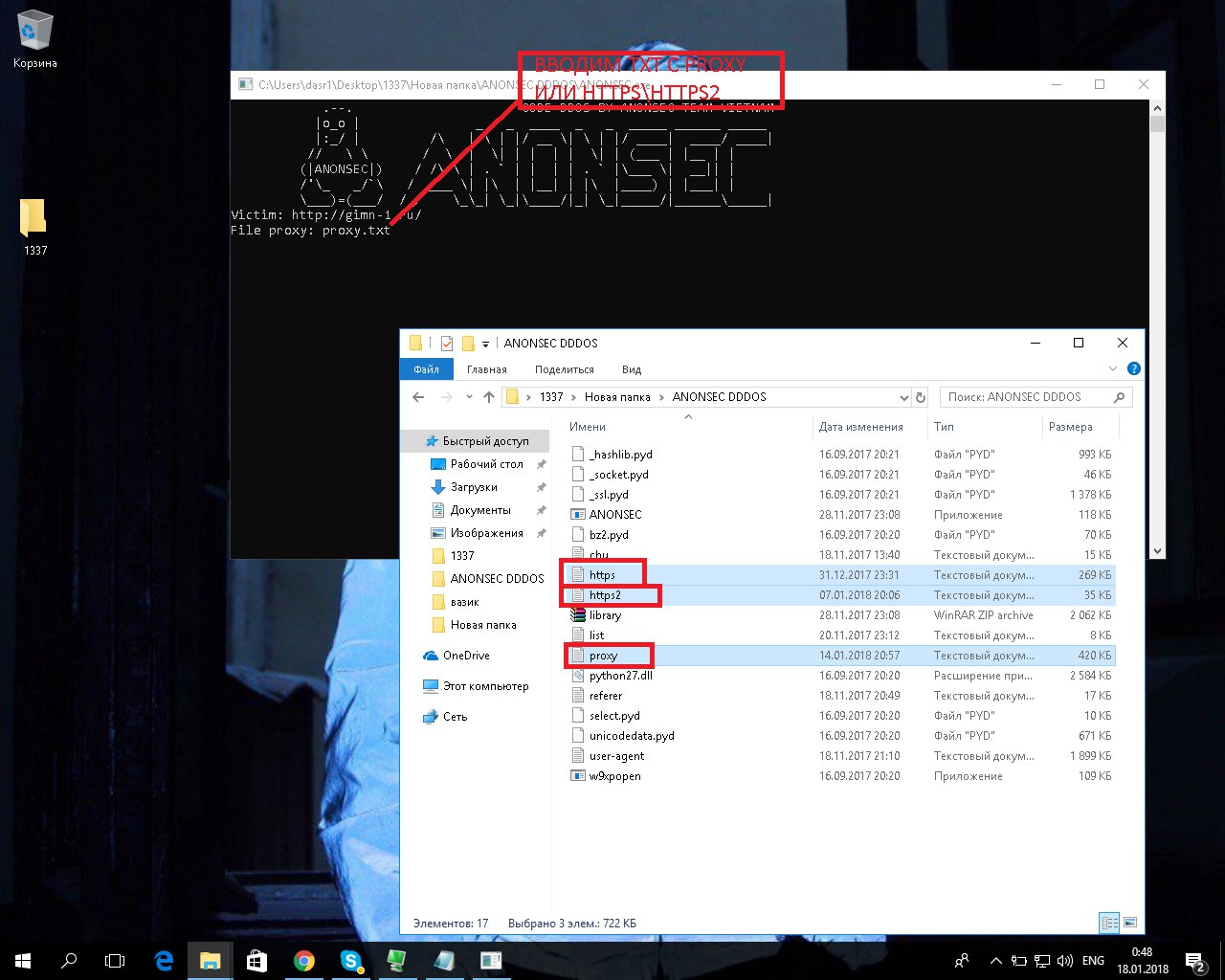Open the volume control in system tray

(x=1064, y=961)
